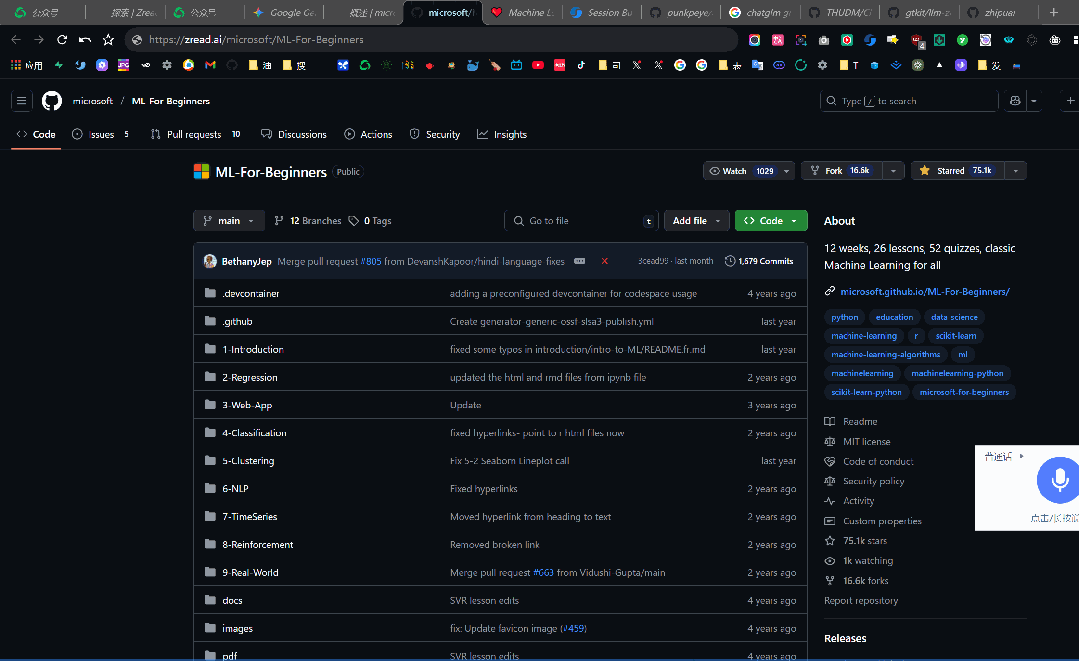The image size is (1079, 661).
Task: Toggle Watch on the repository
Action: (741, 171)
